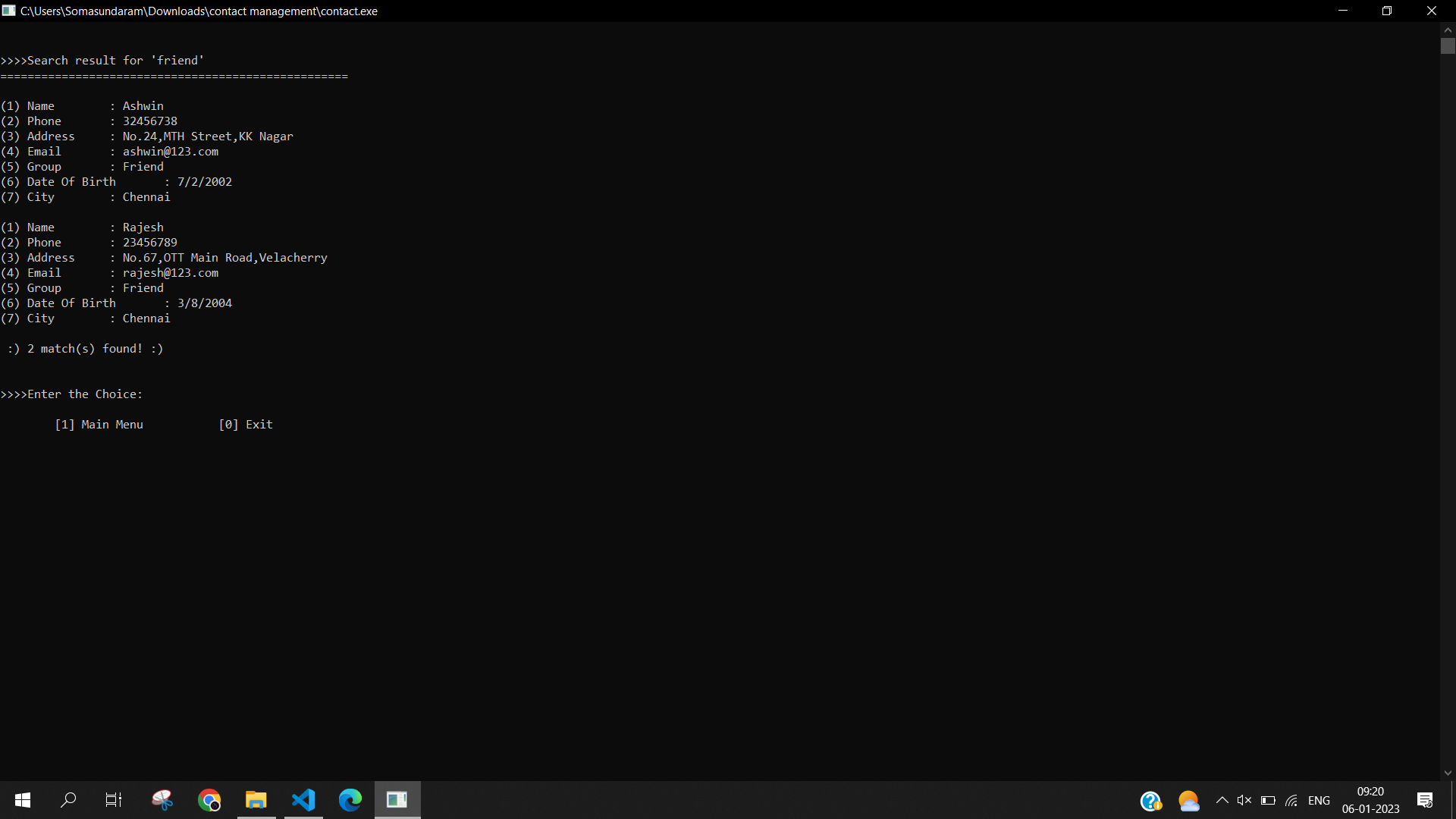Expand the hidden system tray icons chevron
The height and width of the screenshot is (819, 1456).
(x=1222, y=800)
